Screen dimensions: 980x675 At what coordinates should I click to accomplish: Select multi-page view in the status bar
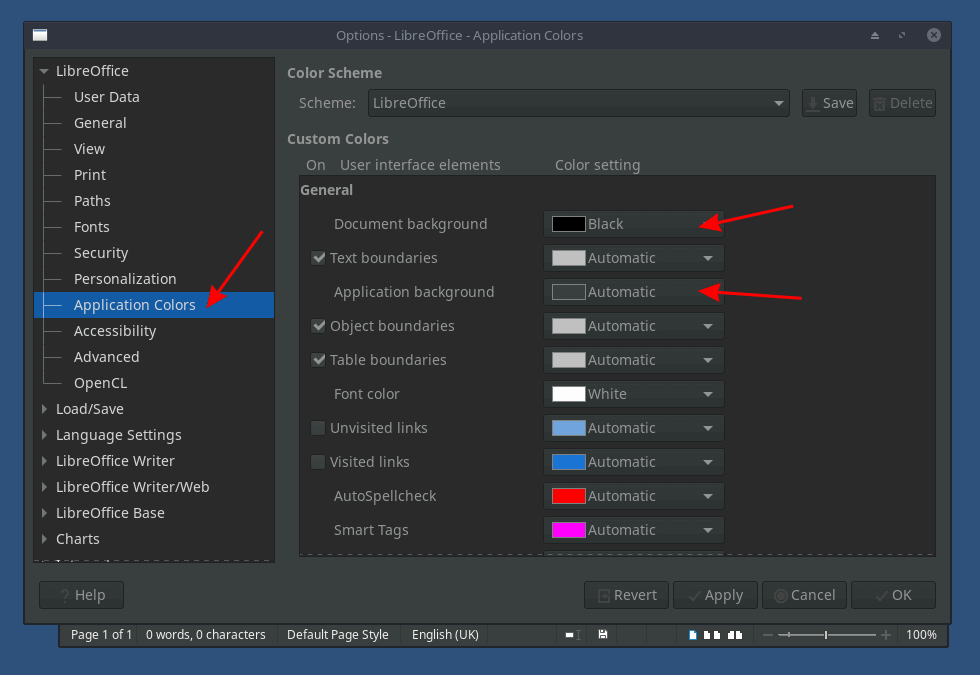pyautogui.click(x=712, y=635)
